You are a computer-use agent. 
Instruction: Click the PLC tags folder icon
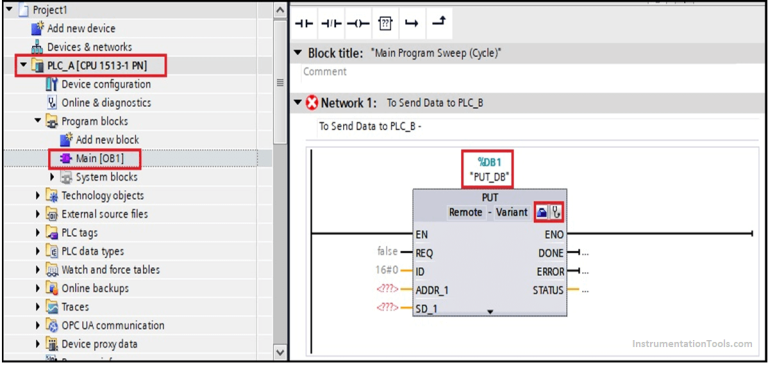tap(52, 233)
